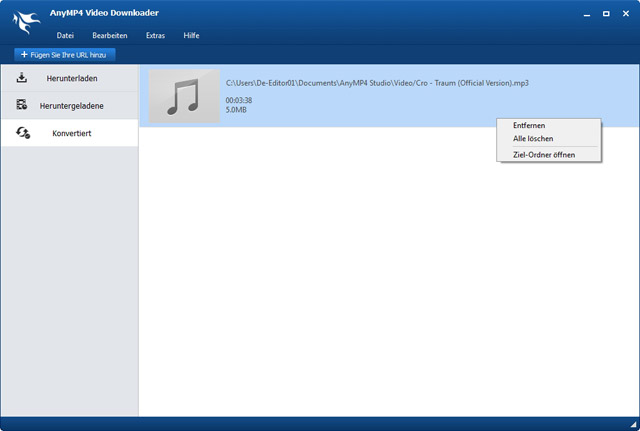Click the resize grip in bottom corner
This screenshot has width=640, height=431.
coord(634,424)
